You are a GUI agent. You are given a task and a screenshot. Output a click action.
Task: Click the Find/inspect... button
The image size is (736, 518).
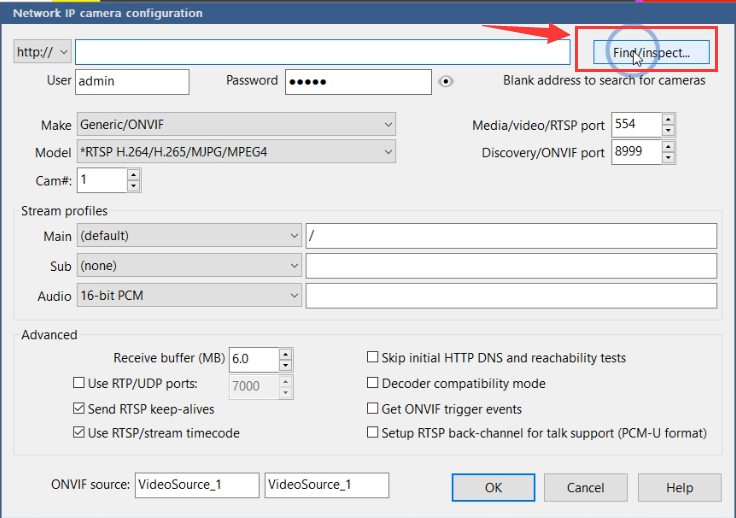point(652,52)
